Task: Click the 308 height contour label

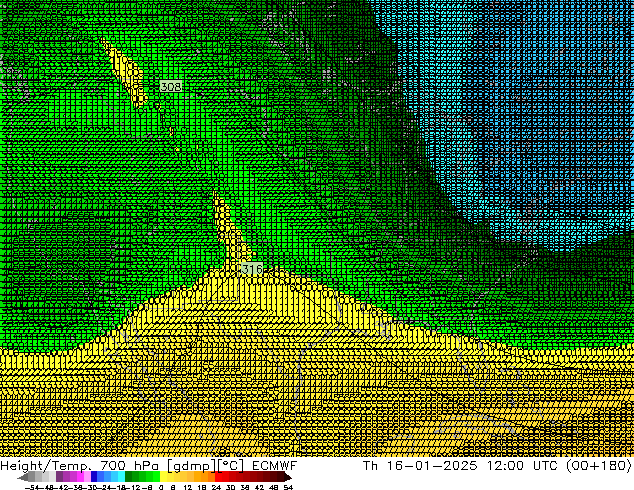Action: [x=171, y=86]
